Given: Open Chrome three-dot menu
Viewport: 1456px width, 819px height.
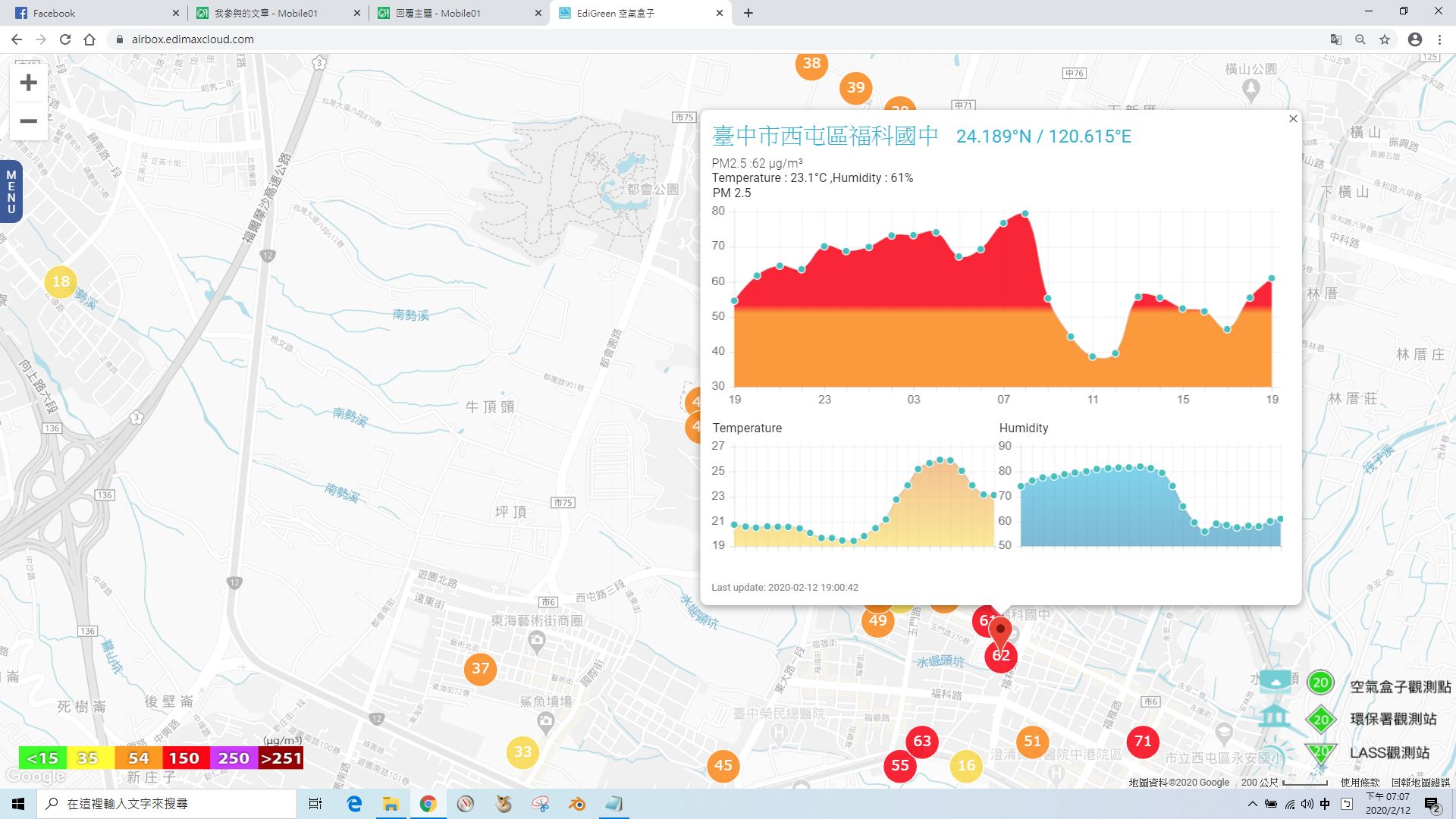Looking at the screenshot, I should [1439, 39].
